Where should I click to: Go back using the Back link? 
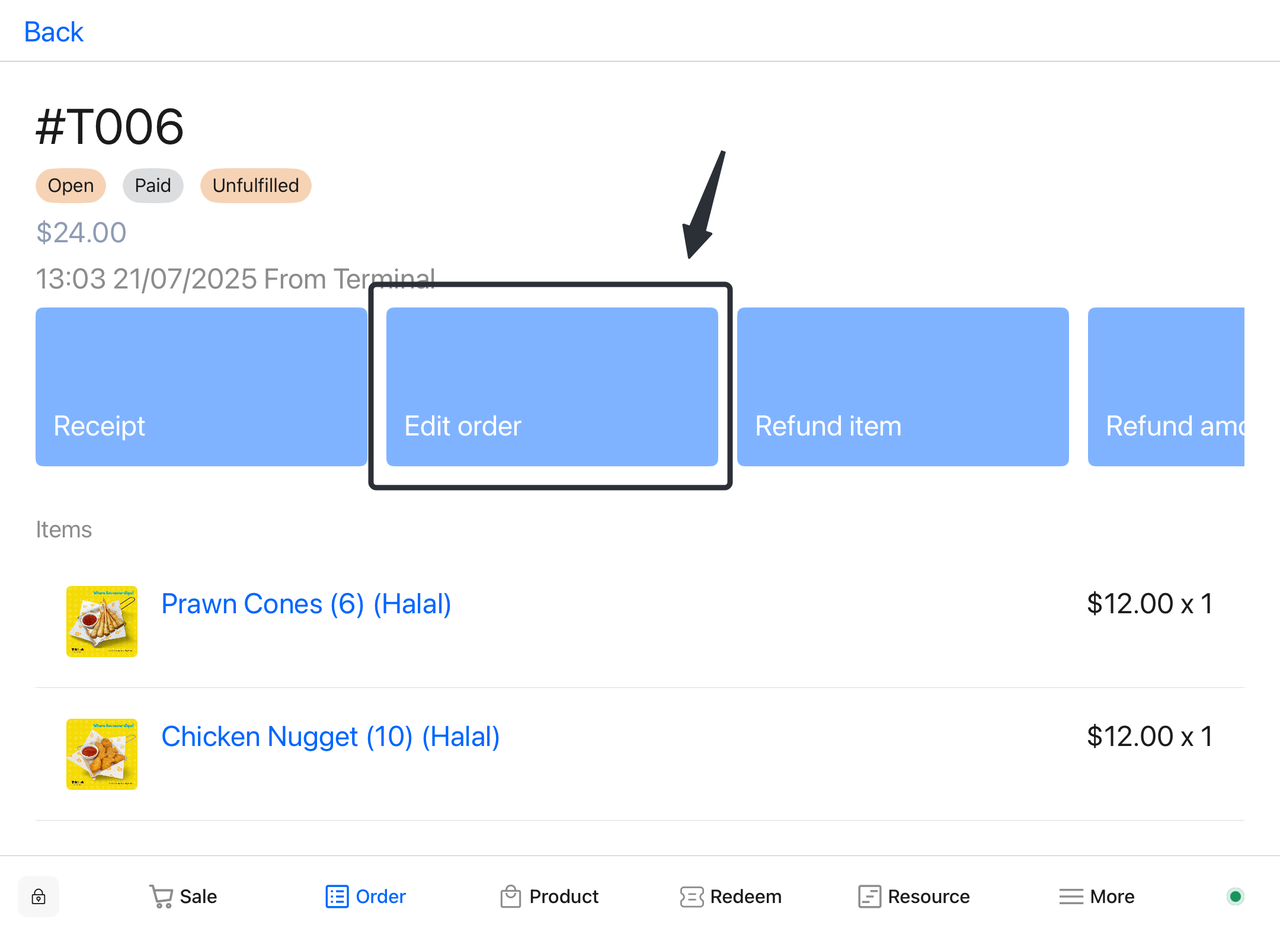click(x=54, y=32)
